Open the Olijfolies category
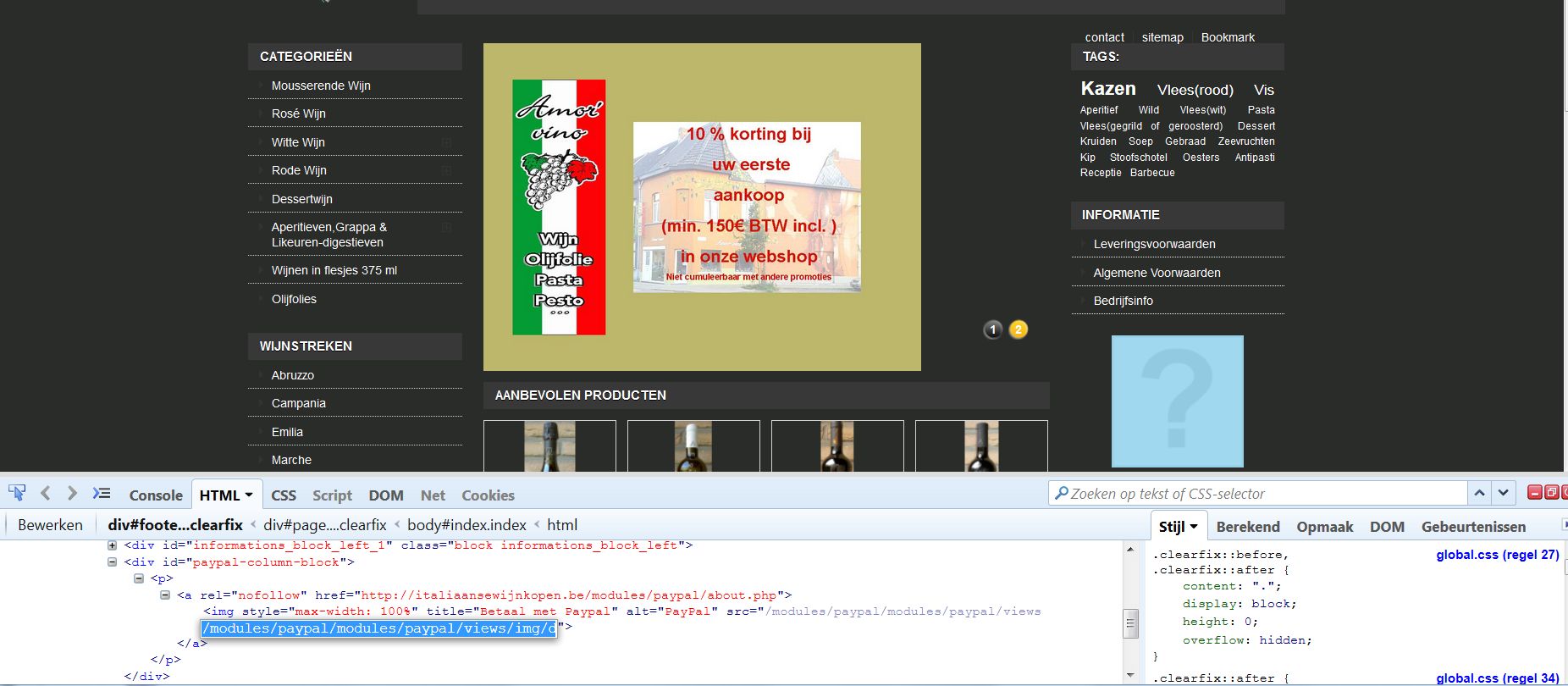1568x686 pixels. 294,299
